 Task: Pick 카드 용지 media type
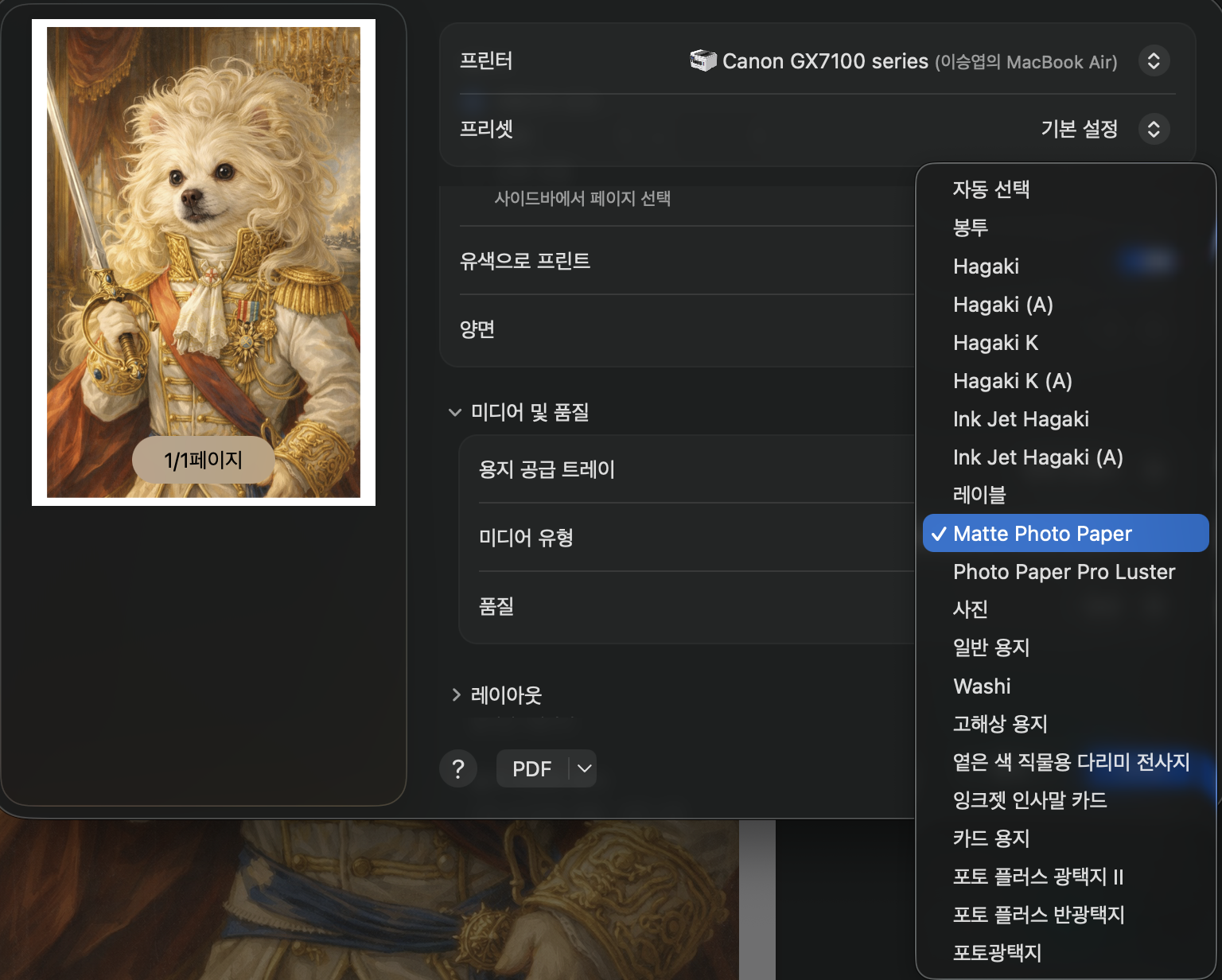tap(1065, 838)
